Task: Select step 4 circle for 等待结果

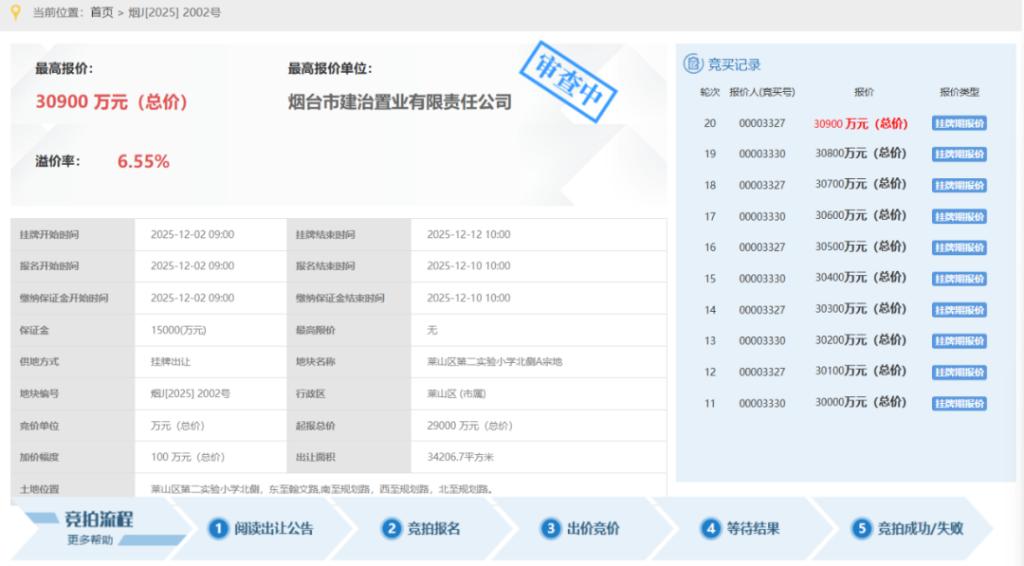Action: click(x=710, y=529)
